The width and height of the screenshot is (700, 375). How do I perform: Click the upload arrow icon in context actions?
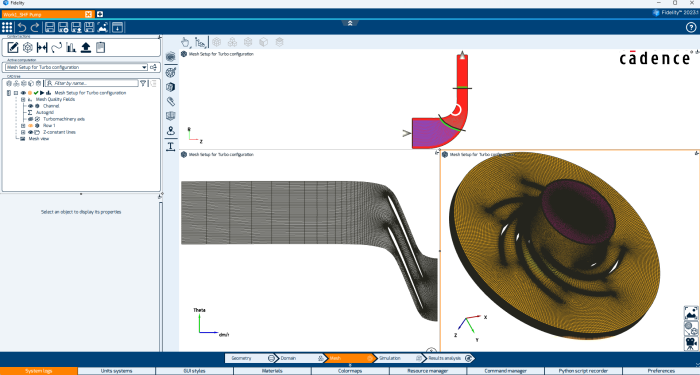point(86,47)
